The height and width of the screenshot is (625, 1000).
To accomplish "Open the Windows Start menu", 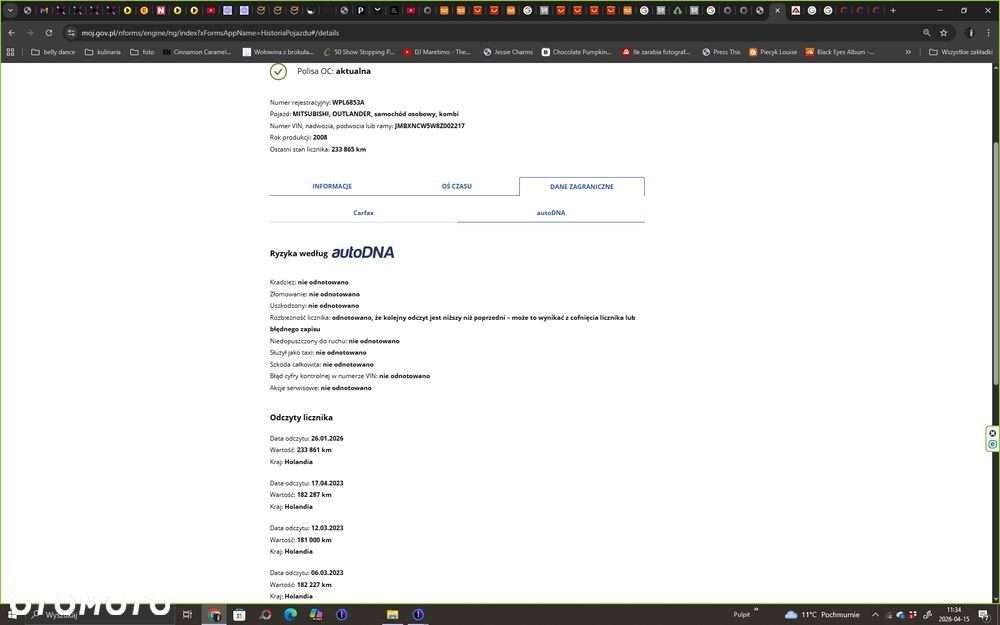I will click(11, 615).
